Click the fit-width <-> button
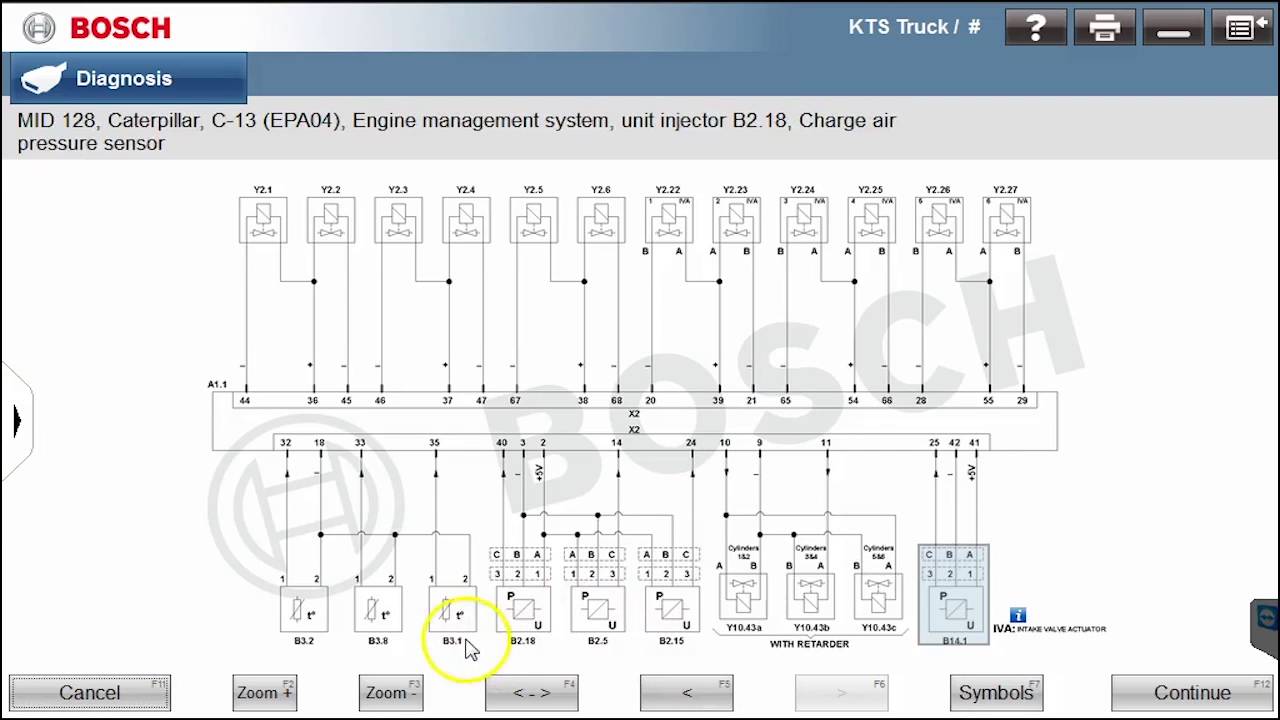The width and height of the screenshot is (1280, 720). point(531,693)
